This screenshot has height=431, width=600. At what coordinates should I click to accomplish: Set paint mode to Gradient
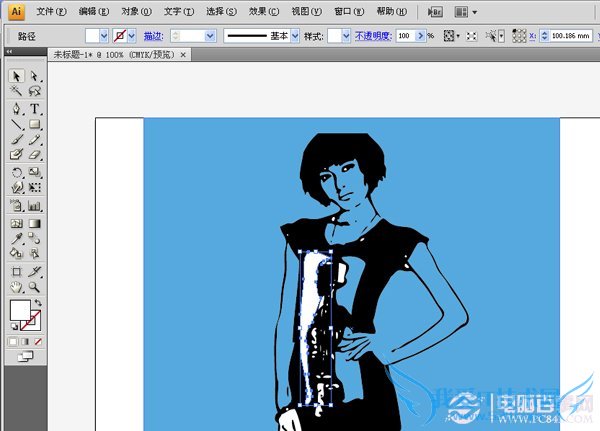pyautogui.click(x=25, y=341)
